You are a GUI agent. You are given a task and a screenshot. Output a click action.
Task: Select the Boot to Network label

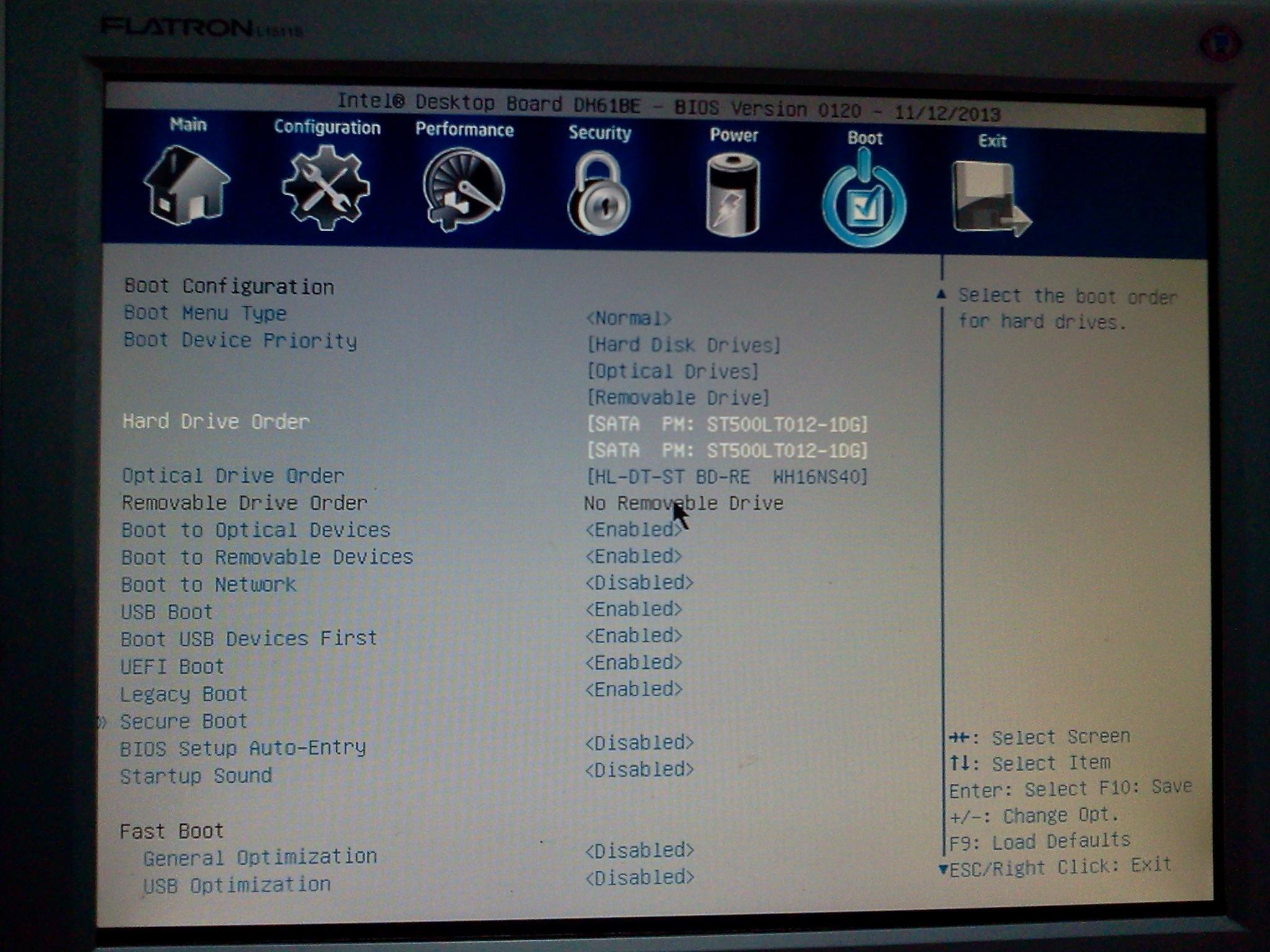(x=209, y=584)
